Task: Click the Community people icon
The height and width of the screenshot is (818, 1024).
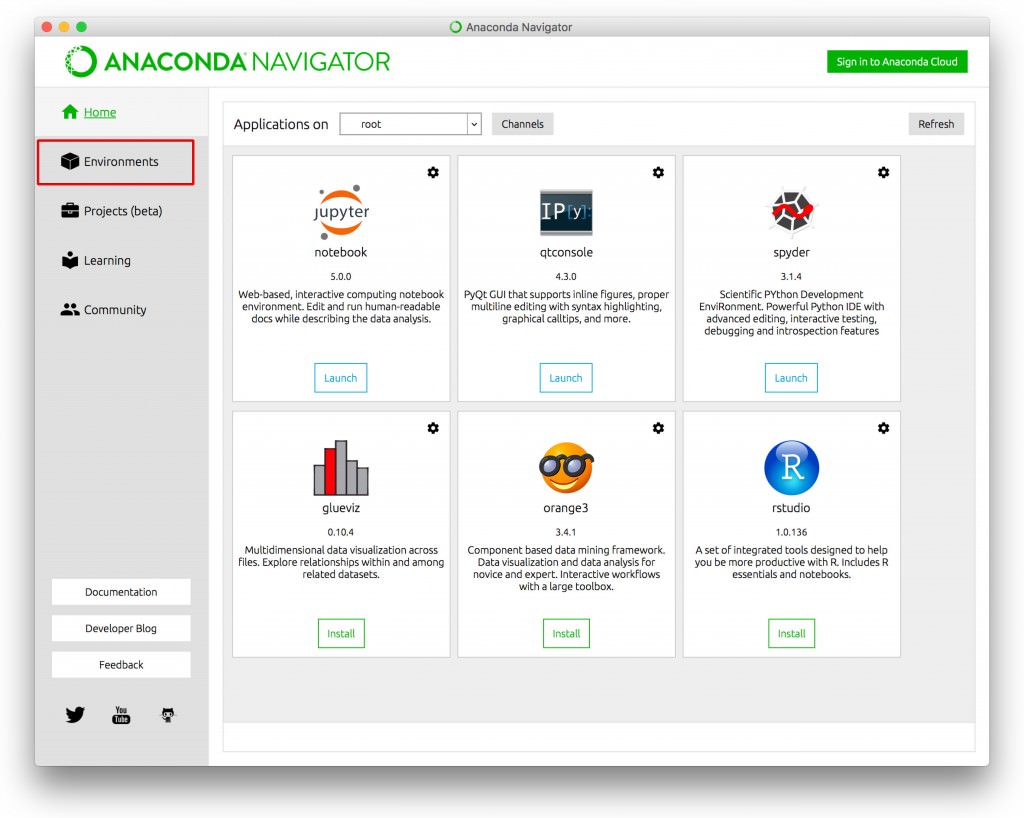Action: tap(70, 309)
